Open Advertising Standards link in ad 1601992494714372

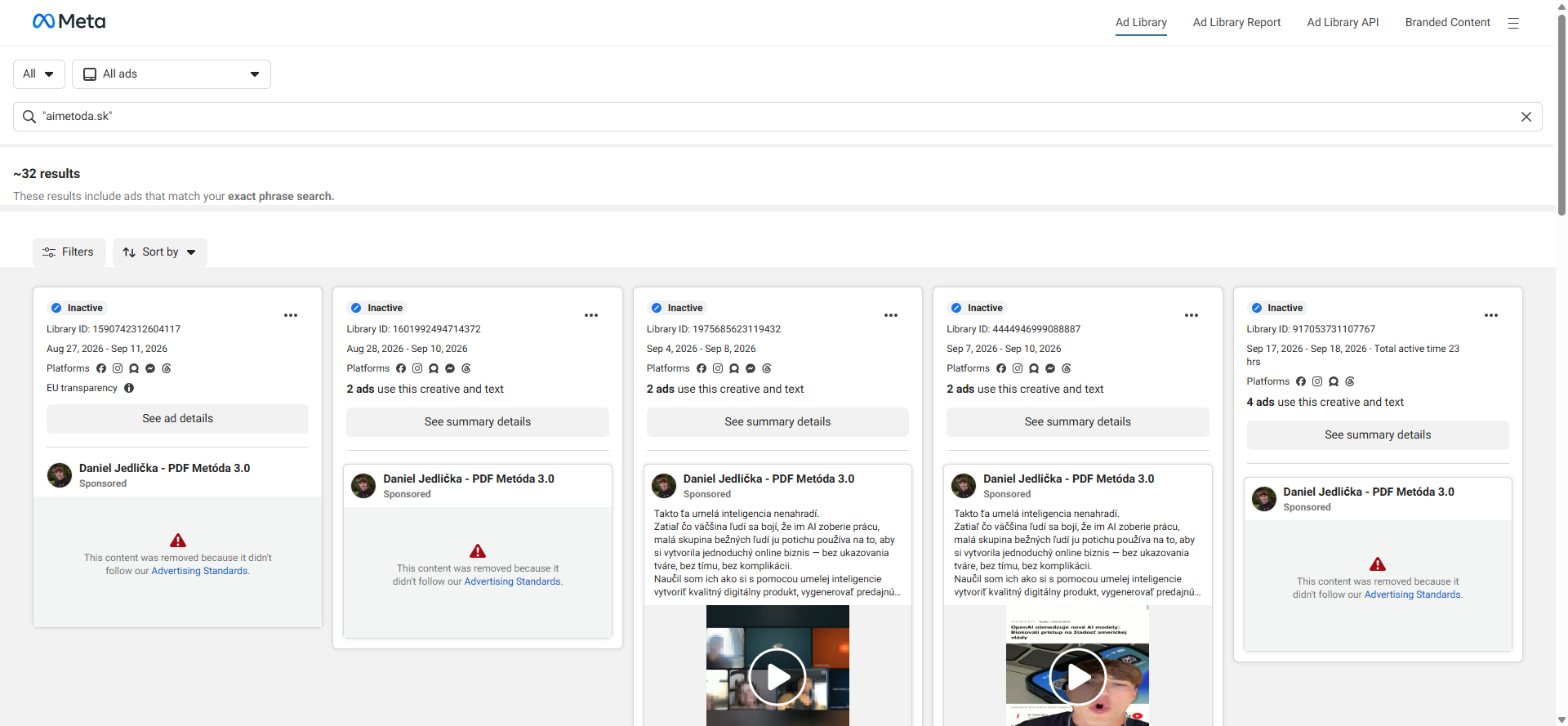tap(513, 582)
